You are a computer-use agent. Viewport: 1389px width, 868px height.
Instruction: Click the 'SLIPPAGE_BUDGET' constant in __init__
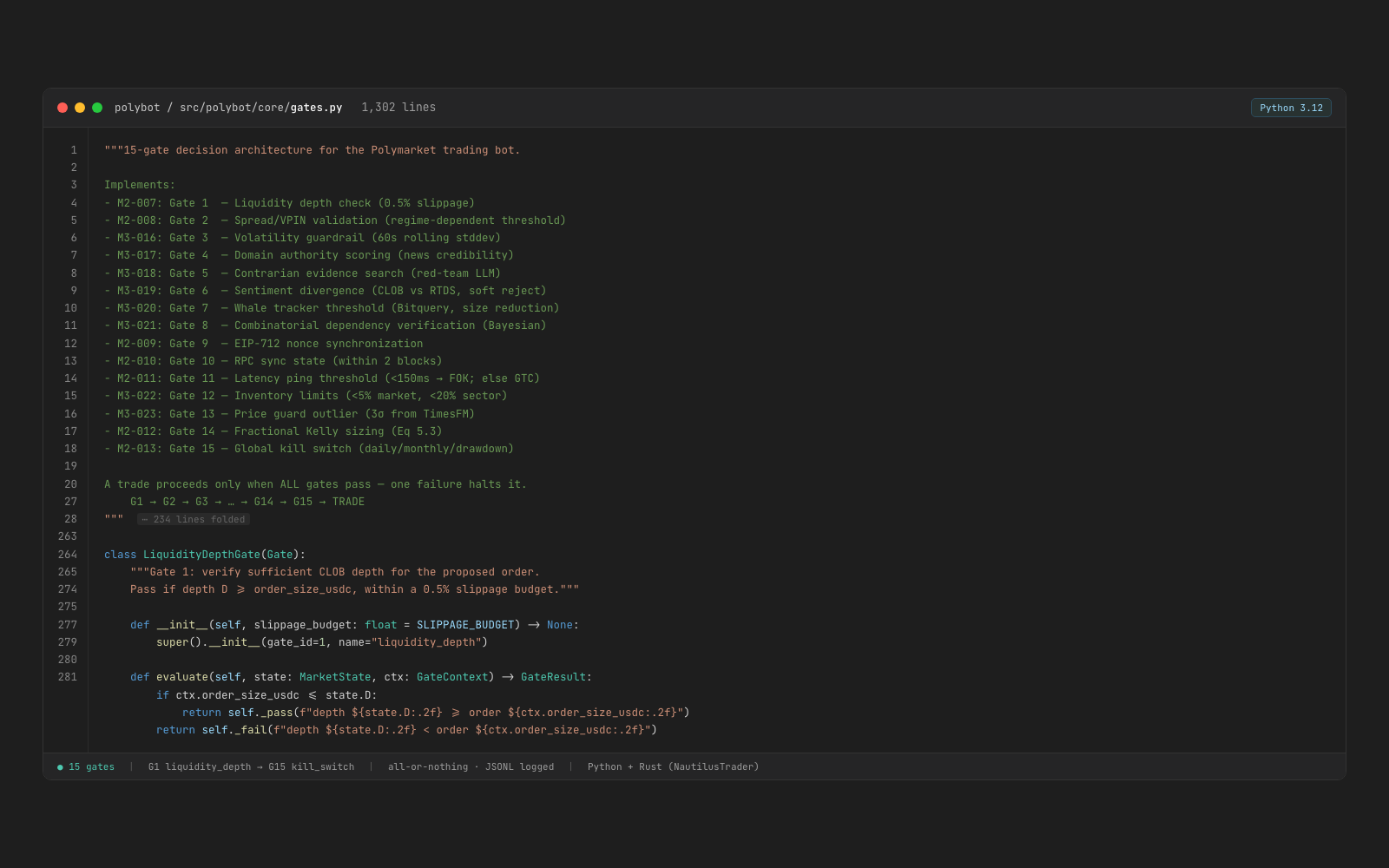(x=465, y=625)
